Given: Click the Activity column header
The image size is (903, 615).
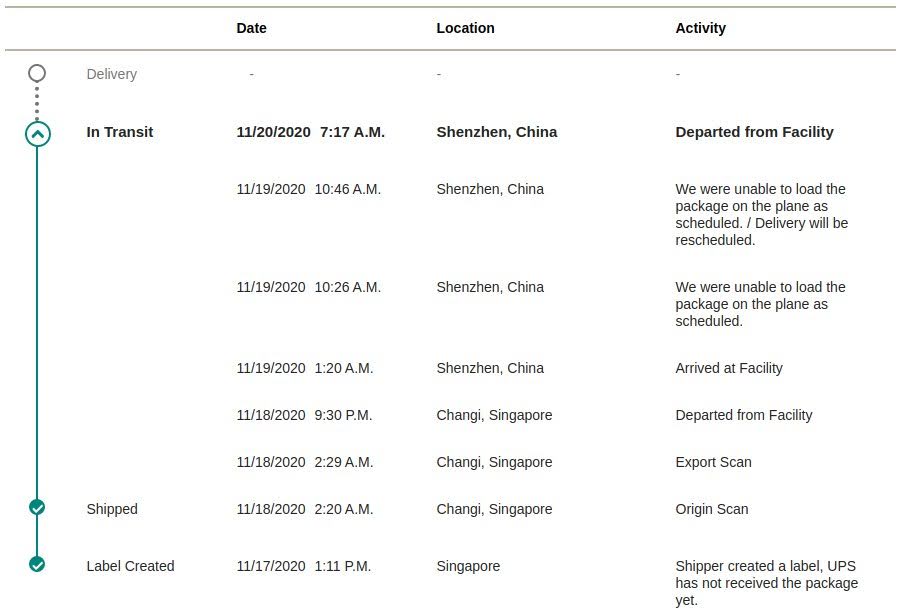Looking at the screenshot, I should click(700, 28).
